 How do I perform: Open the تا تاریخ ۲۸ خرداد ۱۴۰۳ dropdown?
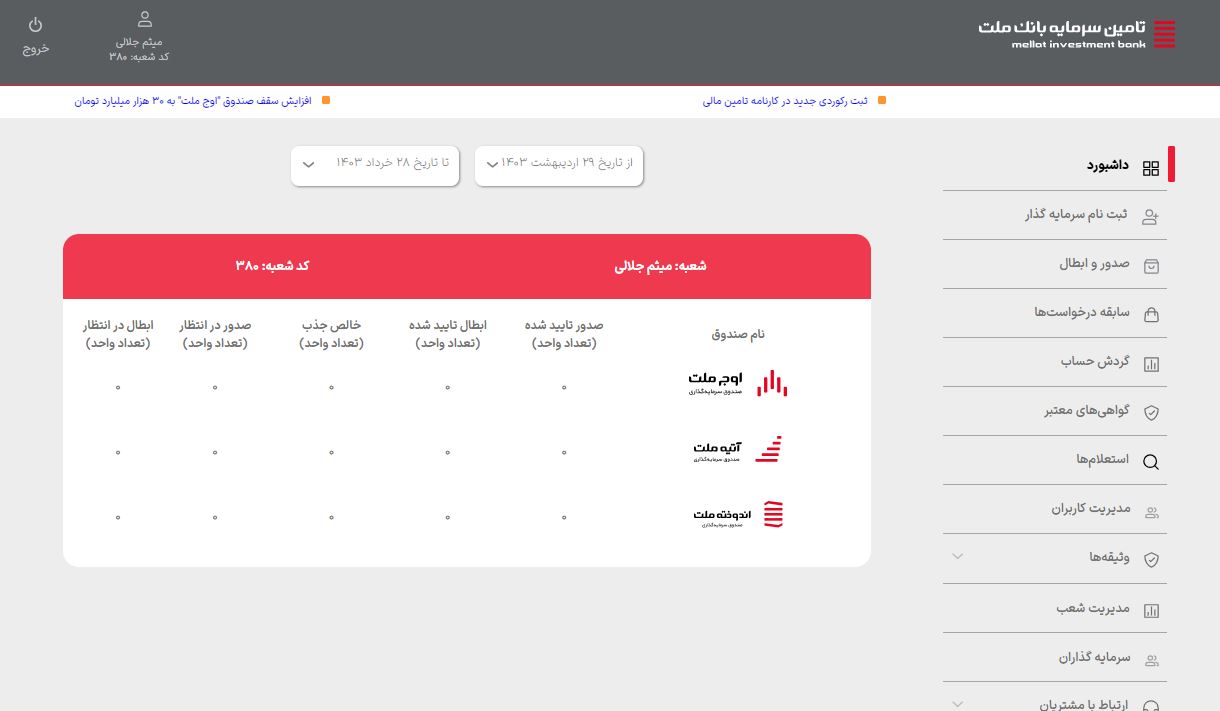point(375,166)
